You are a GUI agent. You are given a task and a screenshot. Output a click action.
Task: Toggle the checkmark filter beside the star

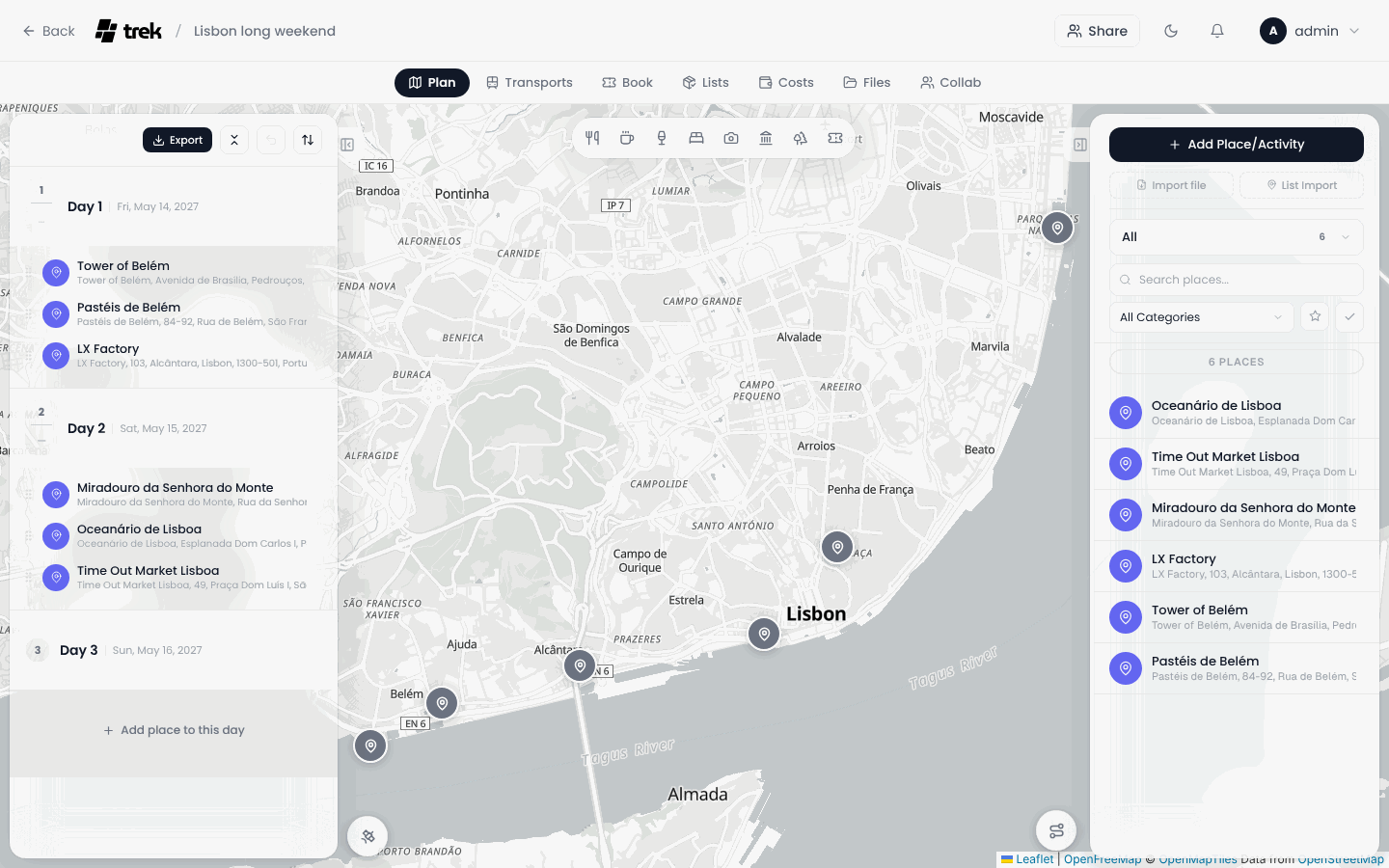point(1349,316)
